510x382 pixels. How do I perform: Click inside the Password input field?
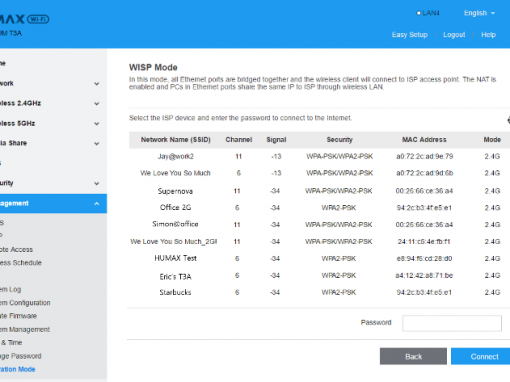coord(452,323)
